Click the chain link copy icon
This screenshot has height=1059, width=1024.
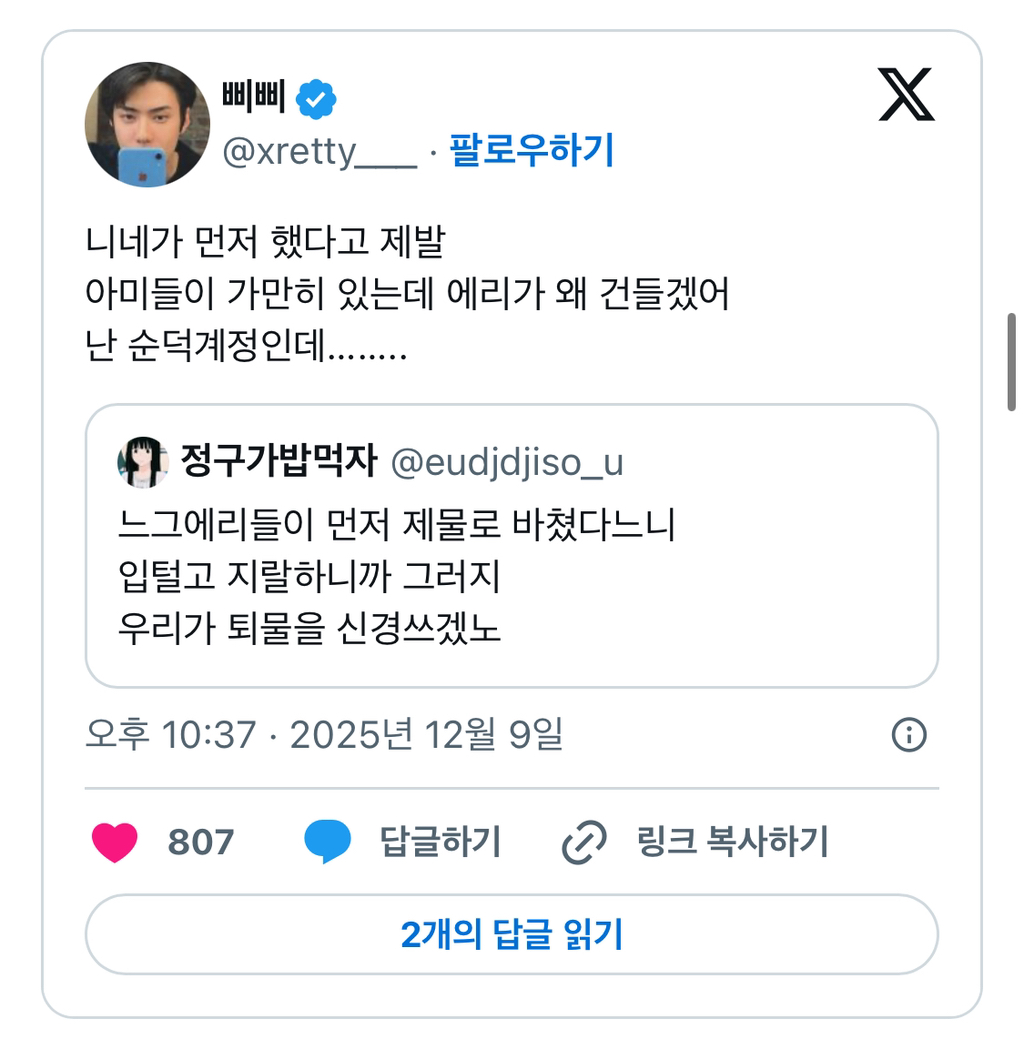(584, 843)
